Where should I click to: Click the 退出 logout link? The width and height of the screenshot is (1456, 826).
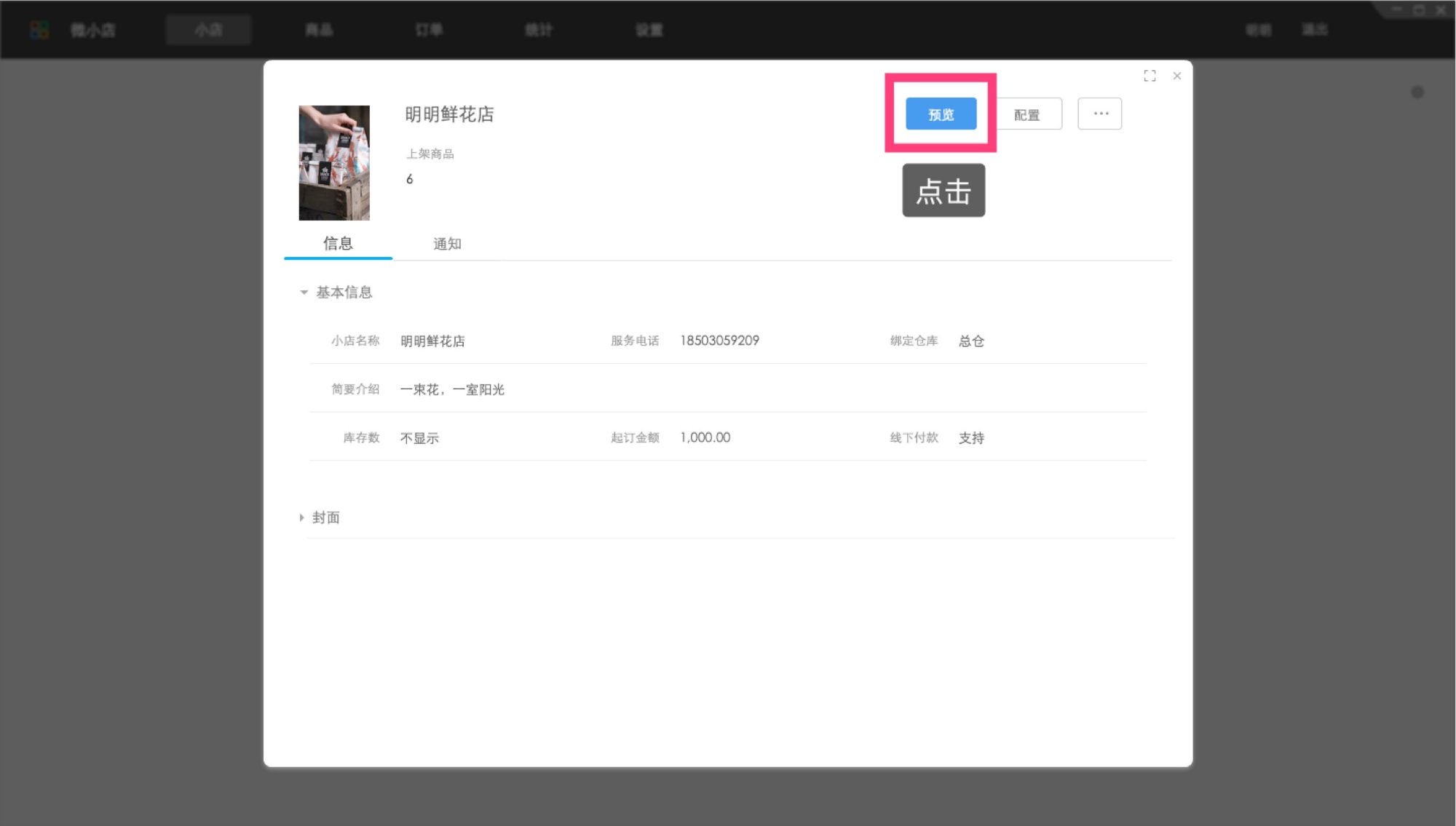(1315, 30)
